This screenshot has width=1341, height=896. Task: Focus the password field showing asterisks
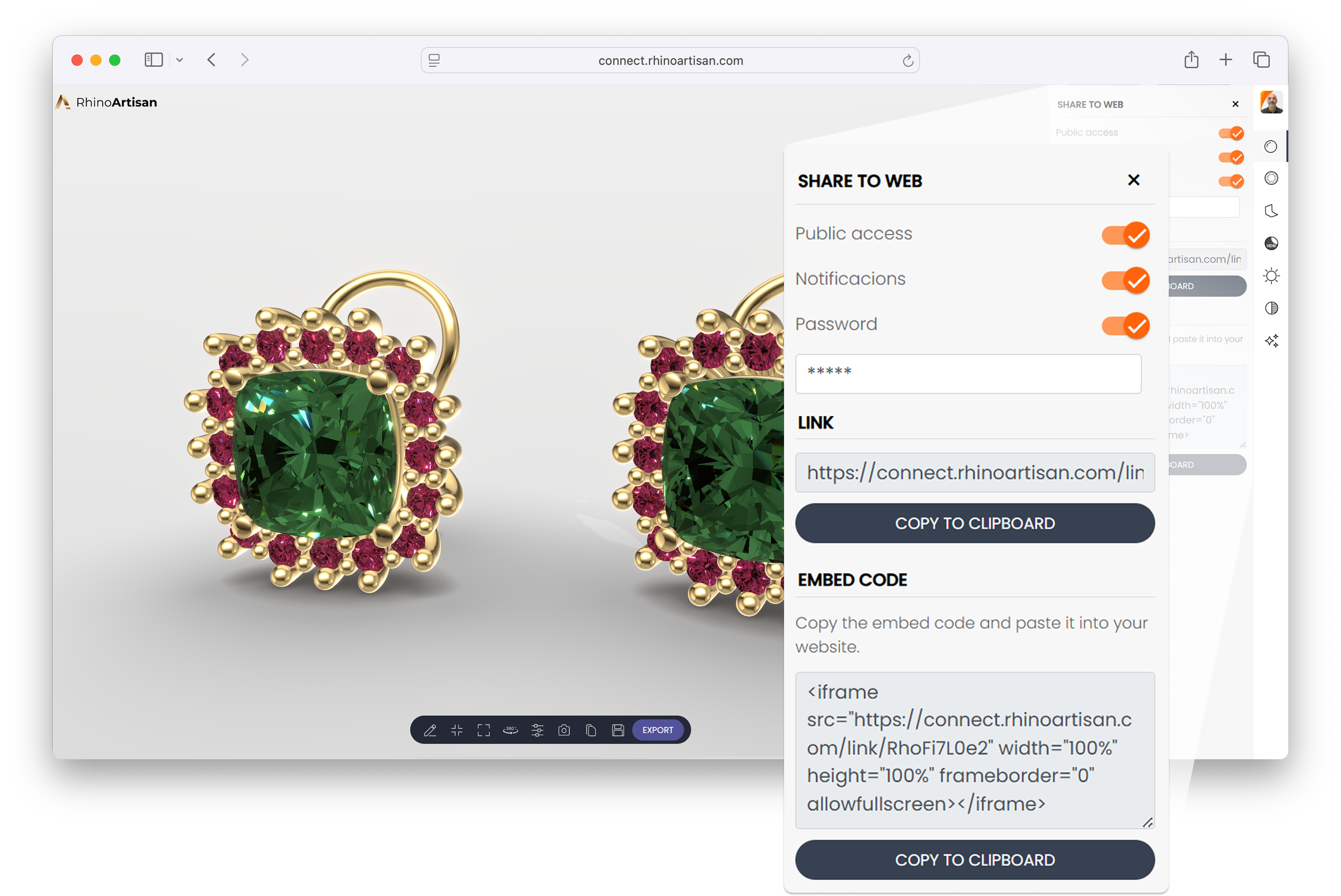(x=968, y=374)
